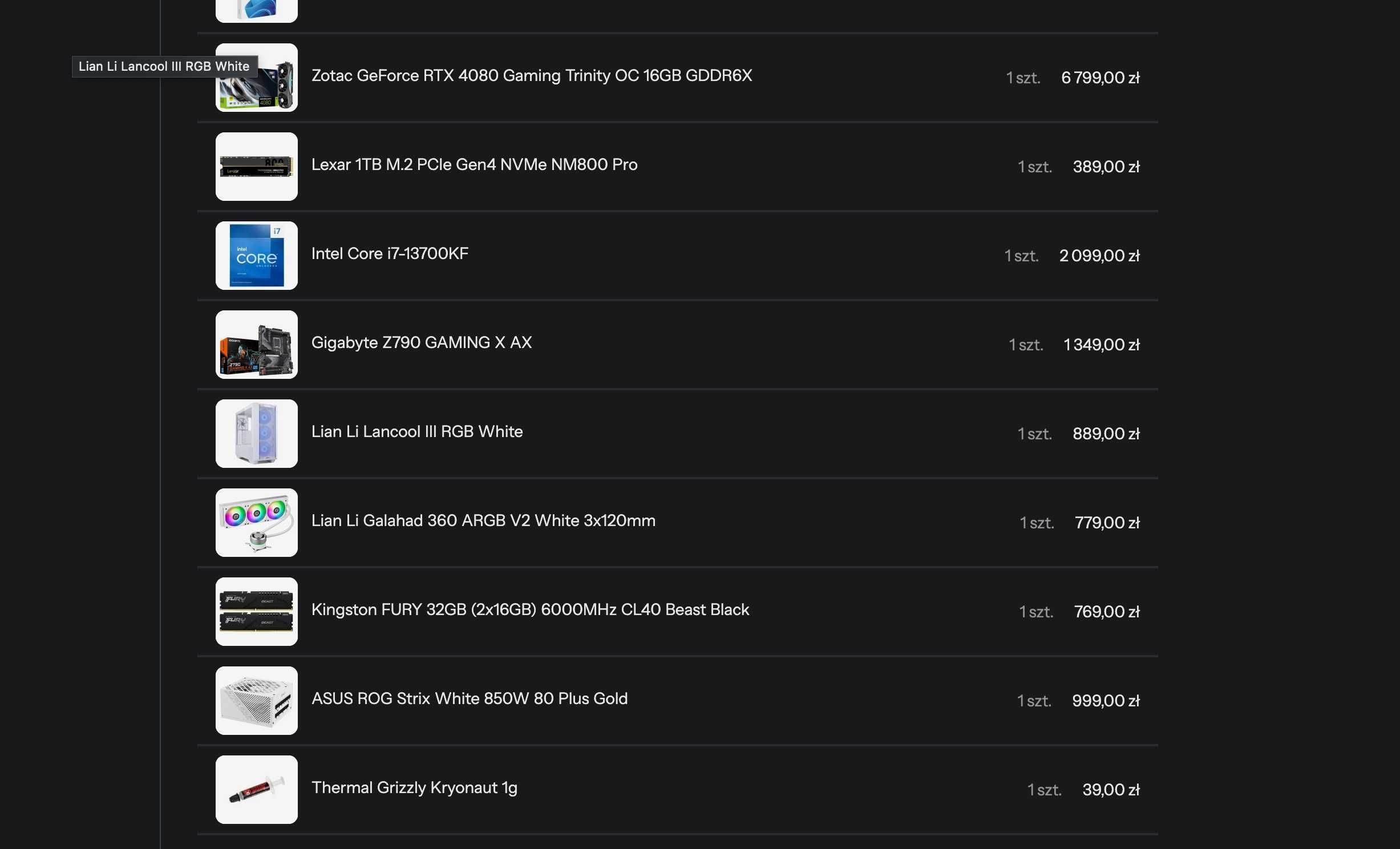The height and width of the screenshot is (849, 1400).
Task: Click the Intel Core i7 box image
Action: (x=256, y=256)
